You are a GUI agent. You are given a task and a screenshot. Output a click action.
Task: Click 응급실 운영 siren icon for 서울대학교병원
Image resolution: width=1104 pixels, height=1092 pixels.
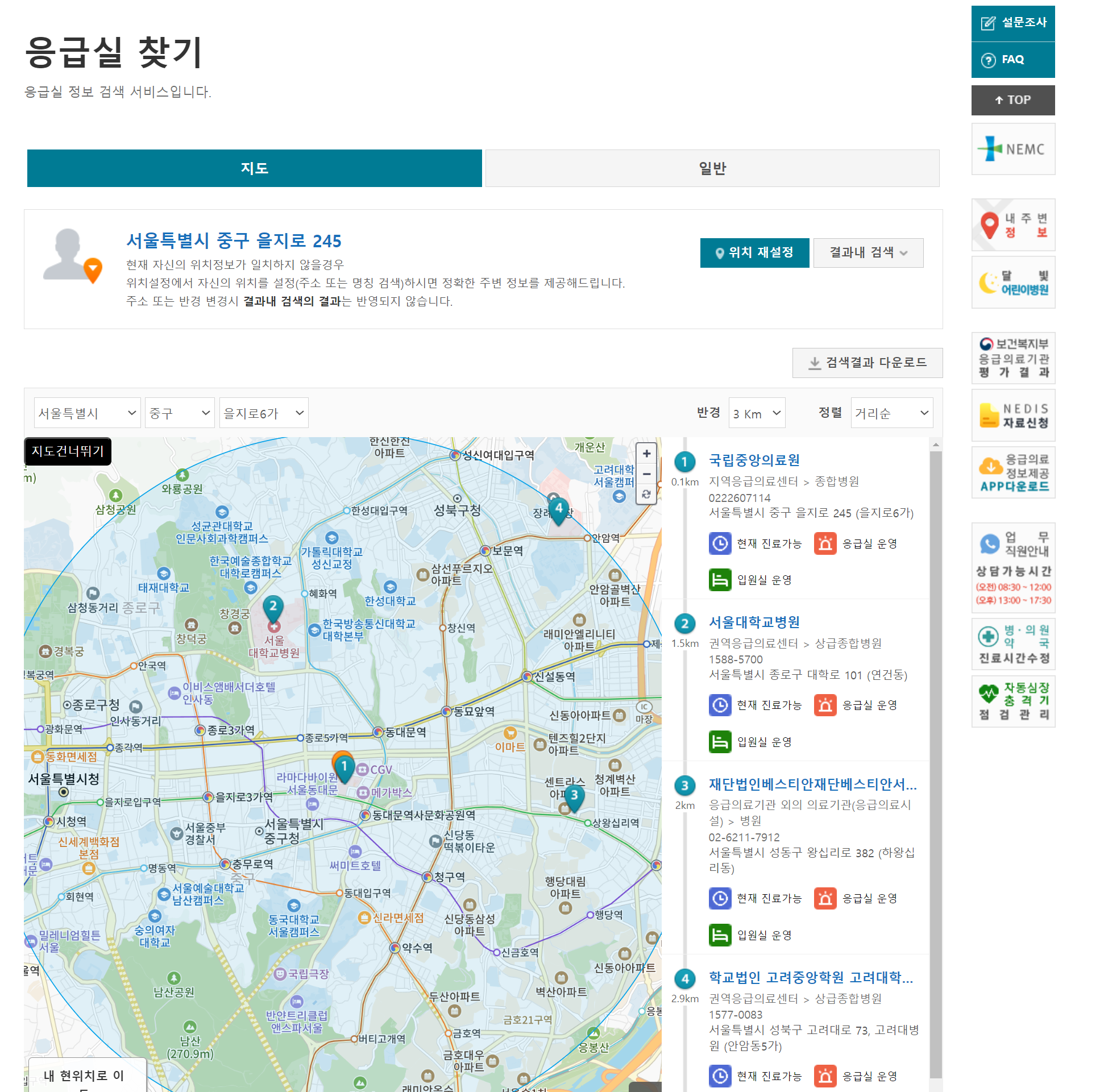825,705
